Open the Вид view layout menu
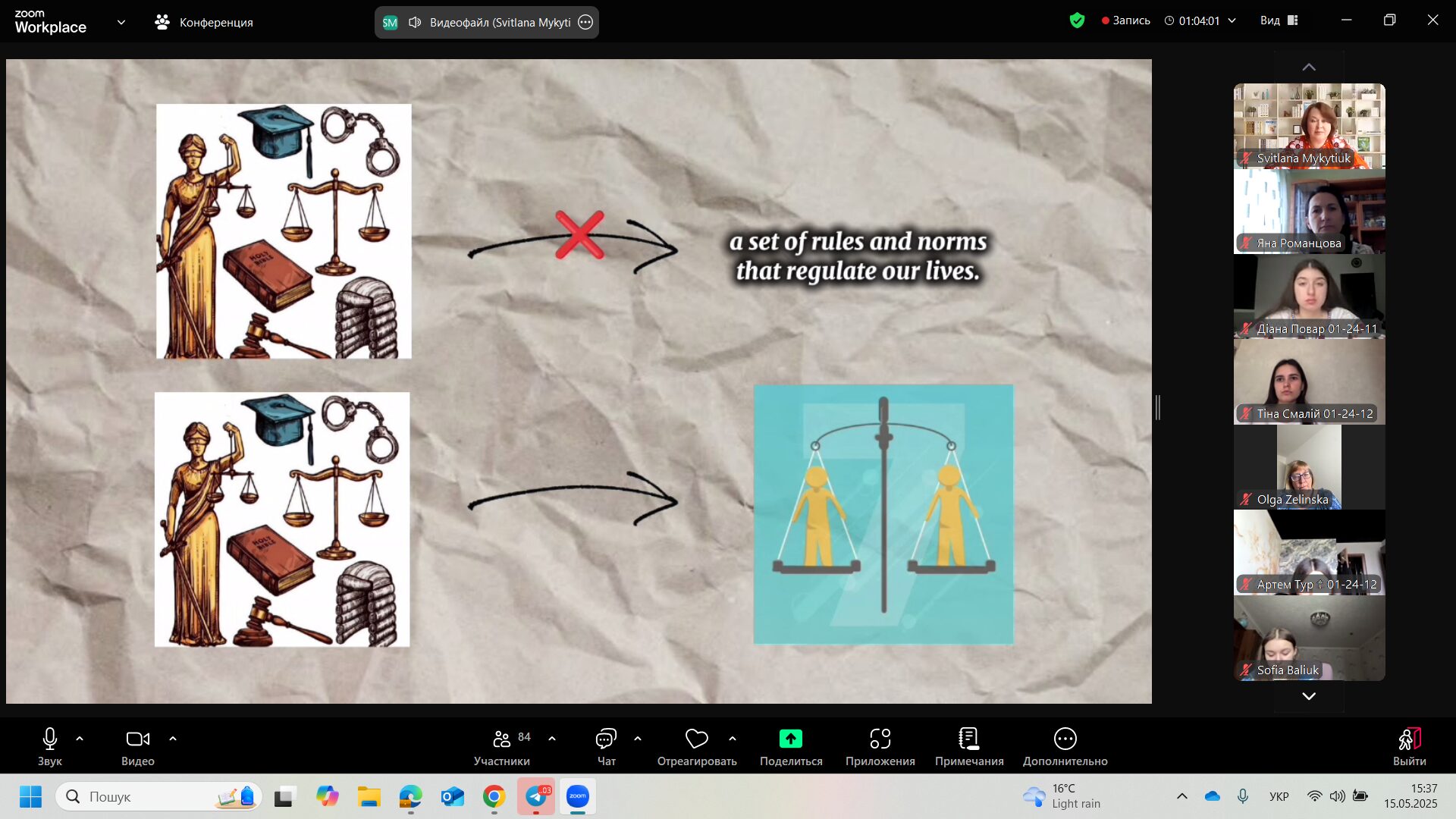Viewport: 1456px width, 819px height. click(1279, 20)
